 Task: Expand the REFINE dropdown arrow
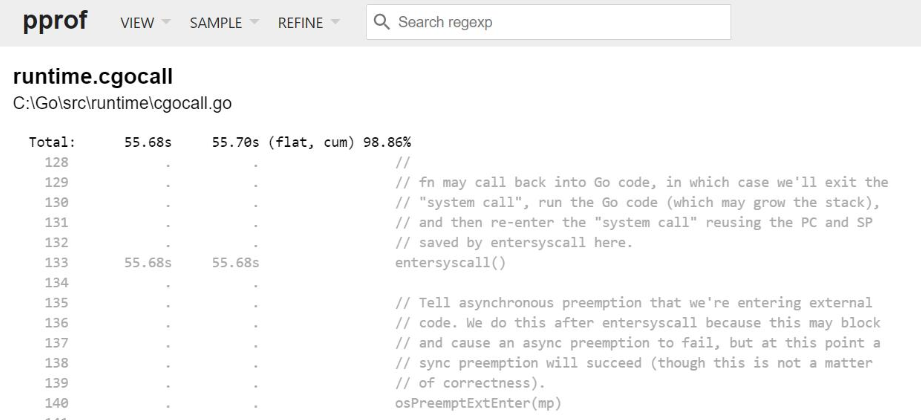(335, 22)
